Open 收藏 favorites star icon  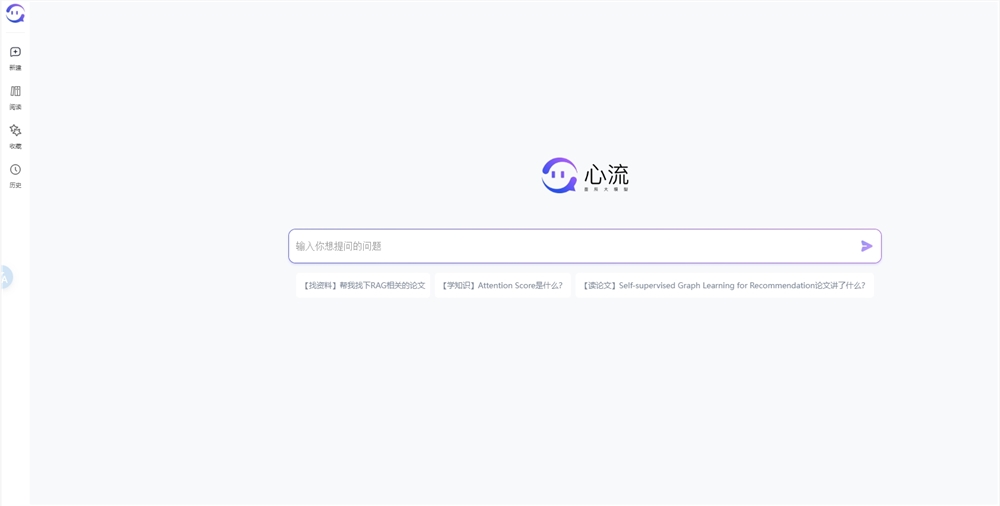(x=15, y=130)
